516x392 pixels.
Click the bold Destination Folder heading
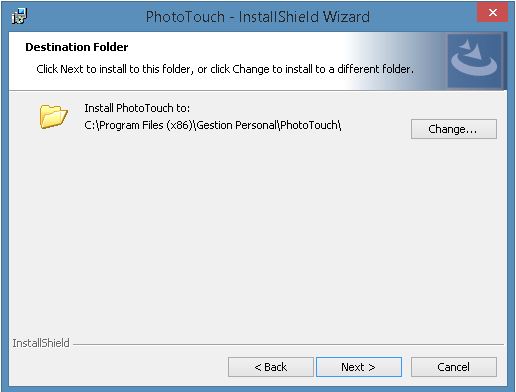click(x=77, y=47)
